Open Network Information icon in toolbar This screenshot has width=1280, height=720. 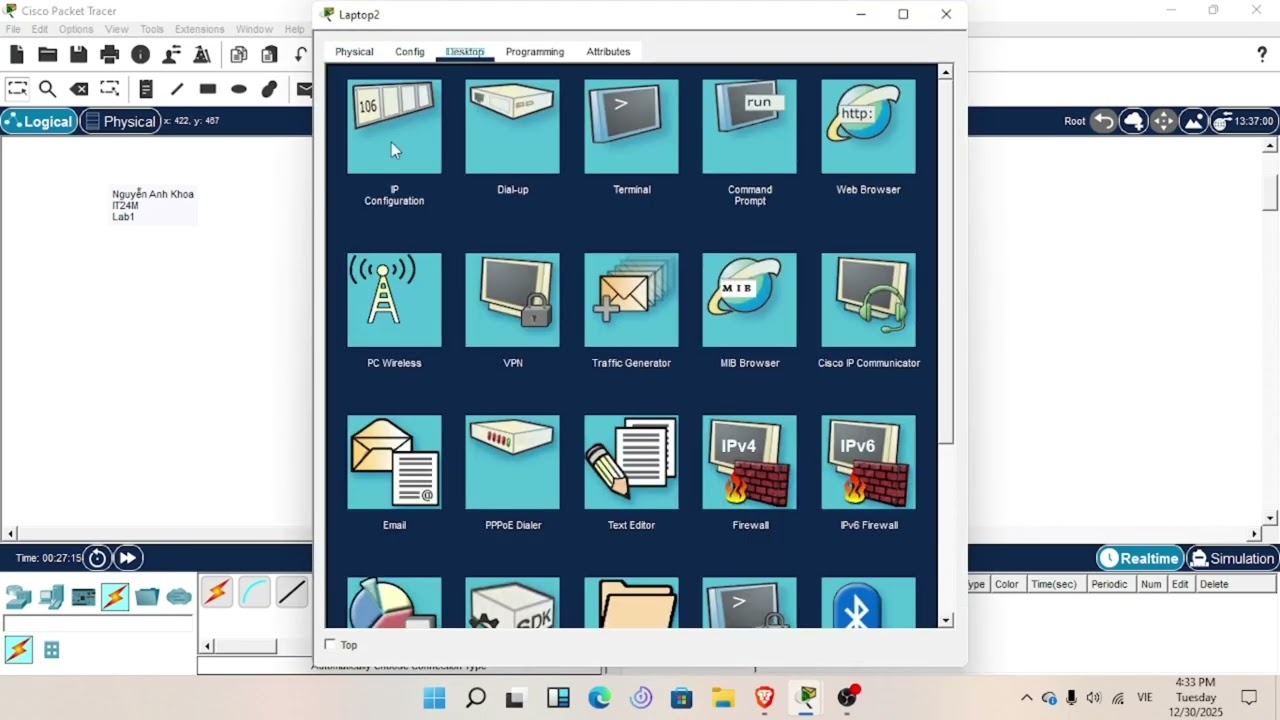point(140,55)
